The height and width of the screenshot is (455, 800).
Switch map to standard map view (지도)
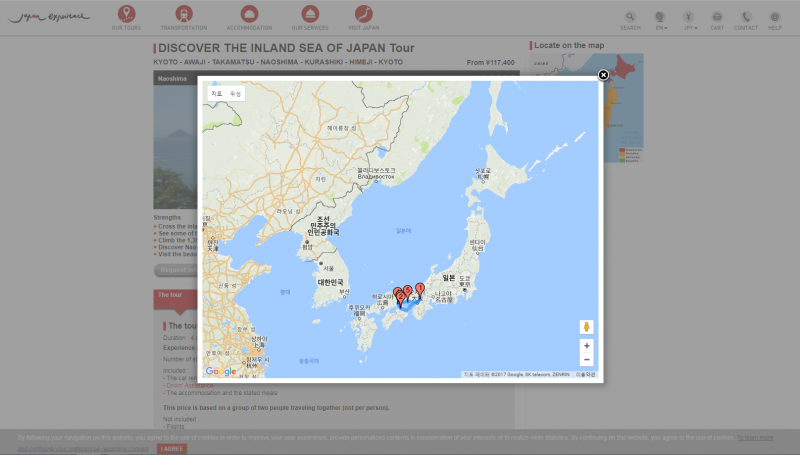216,93
